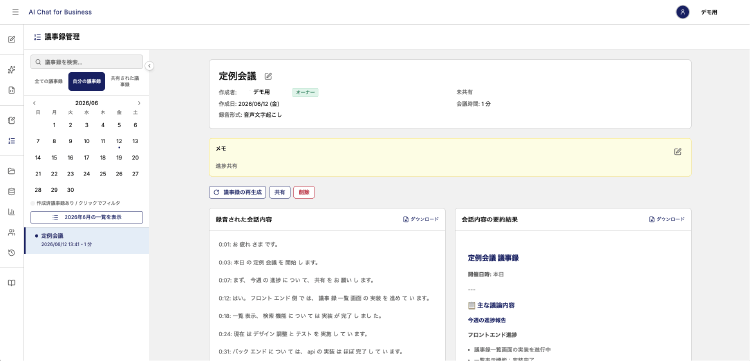This screenshot has width=750, height=361.
Task: Open the hamburger menu at top left
Action: pos(15,12)
